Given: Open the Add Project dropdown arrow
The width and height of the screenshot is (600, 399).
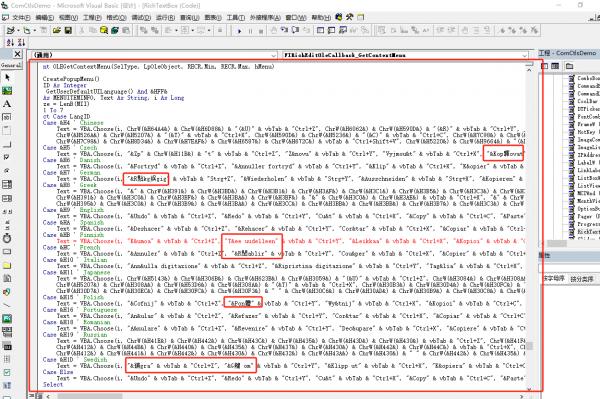Looking at the screenshot, I should click(18, 30).
